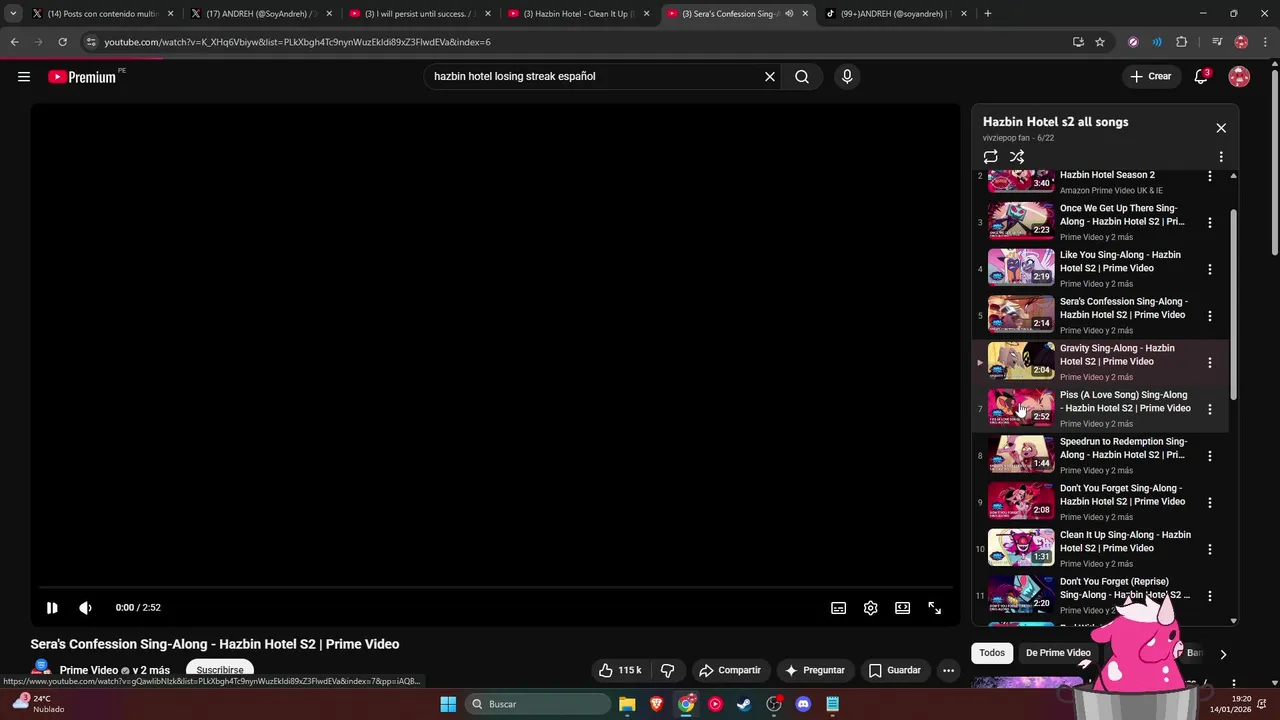Seek on the video progress bar
Image resolution: width=1280 pixels, height=720 pixels.
coord(495,588)
